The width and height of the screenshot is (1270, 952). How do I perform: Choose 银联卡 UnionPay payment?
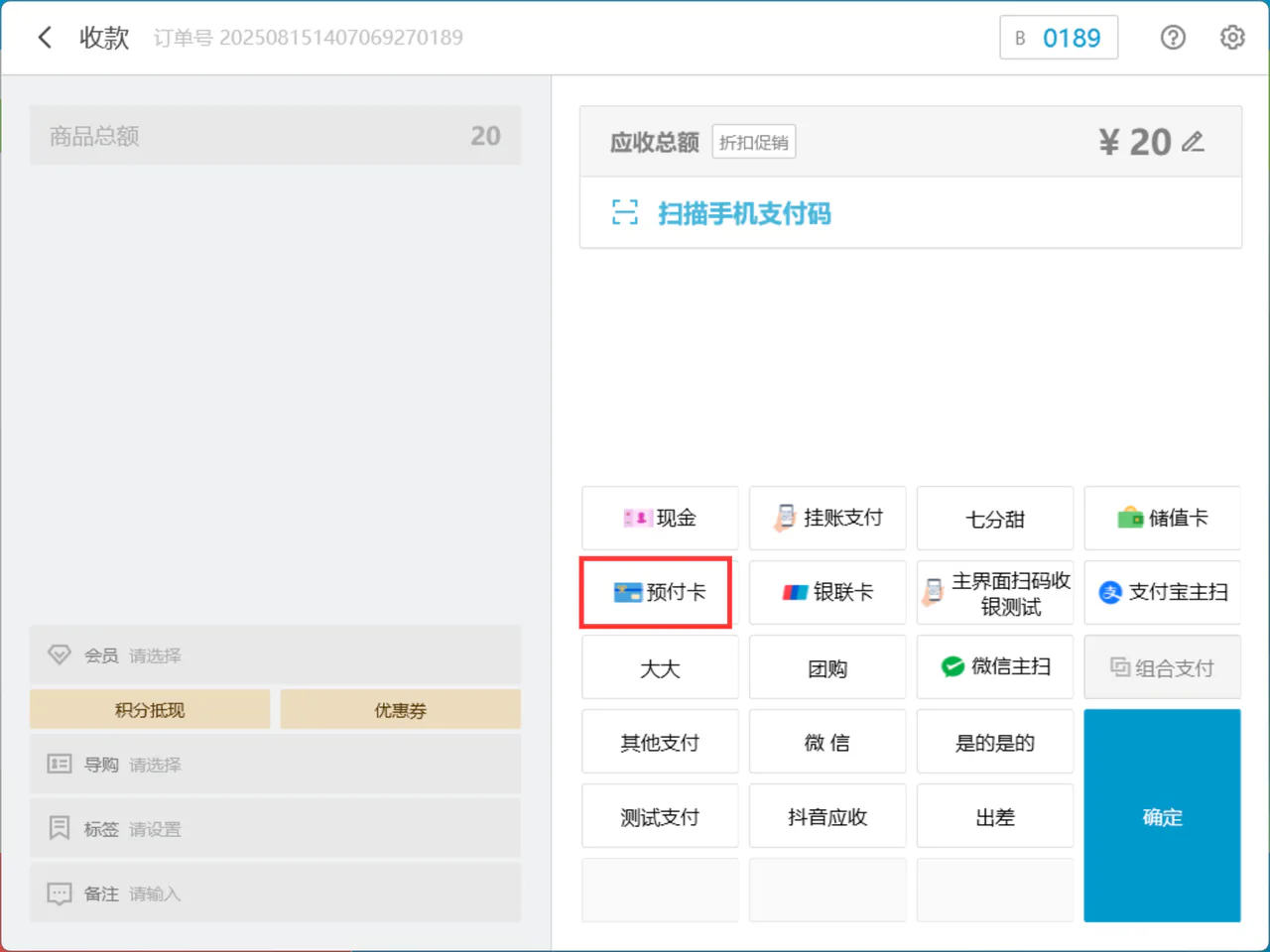tap(827, 592)
